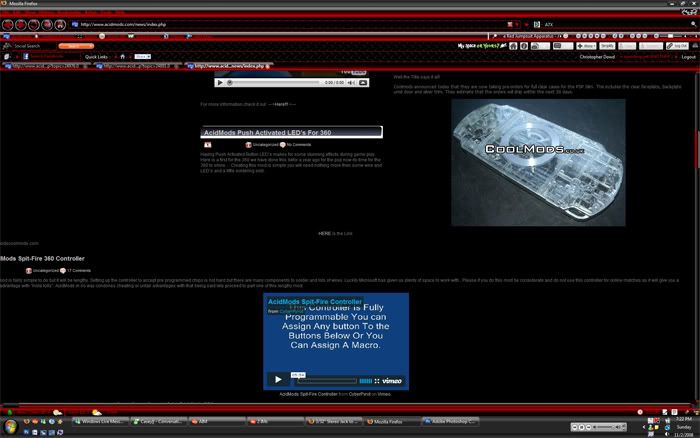Image resolution: width=700 pixels, height=438 pixels.
Task: Click the Firefox back navigation button
Action: 8,25
